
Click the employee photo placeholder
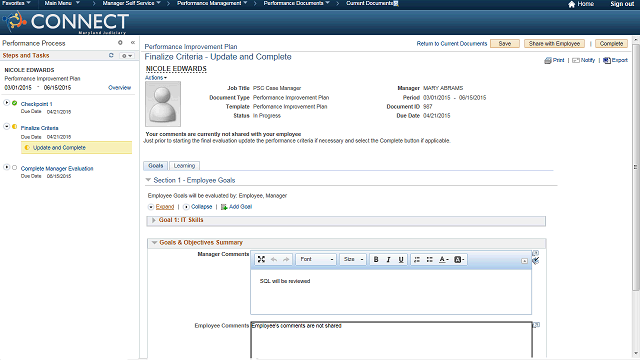click(x=163, y=104)
